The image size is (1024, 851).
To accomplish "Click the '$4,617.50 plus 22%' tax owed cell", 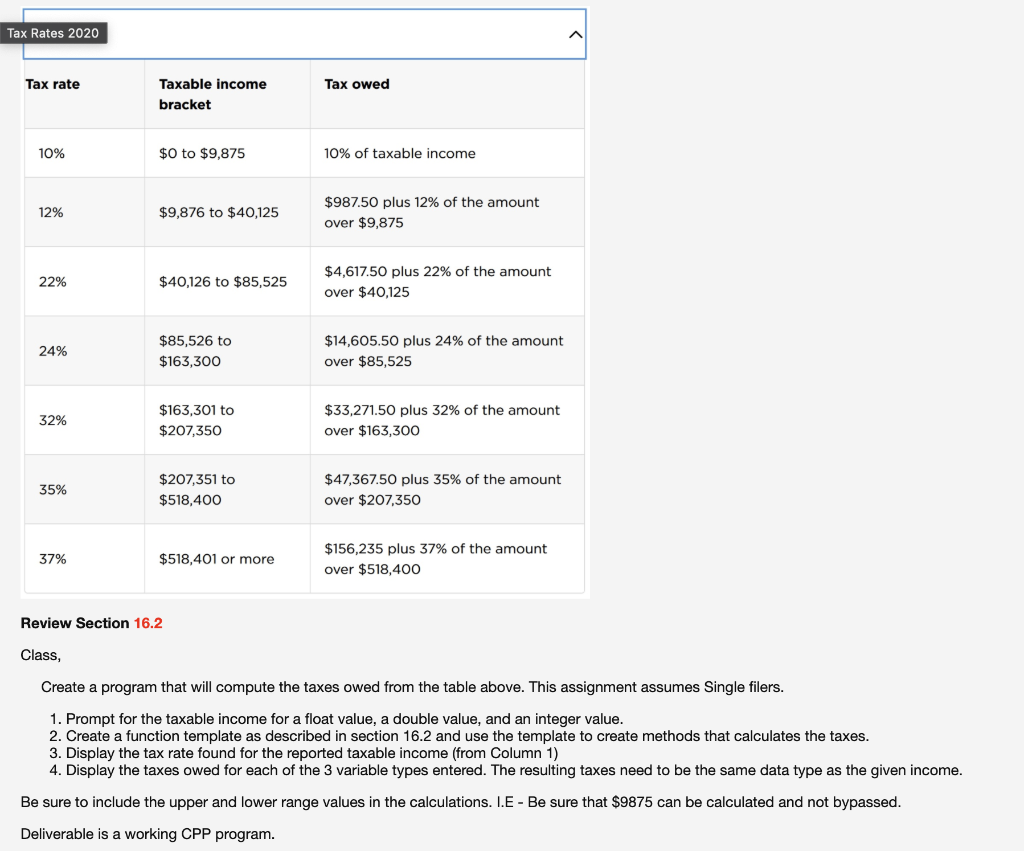I will (x=447, y=281).
